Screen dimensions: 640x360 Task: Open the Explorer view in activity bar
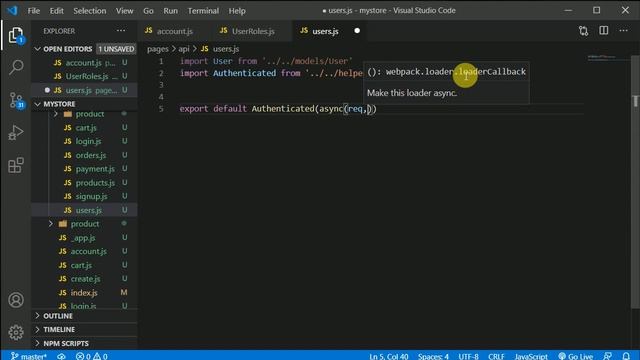point(16,35)
